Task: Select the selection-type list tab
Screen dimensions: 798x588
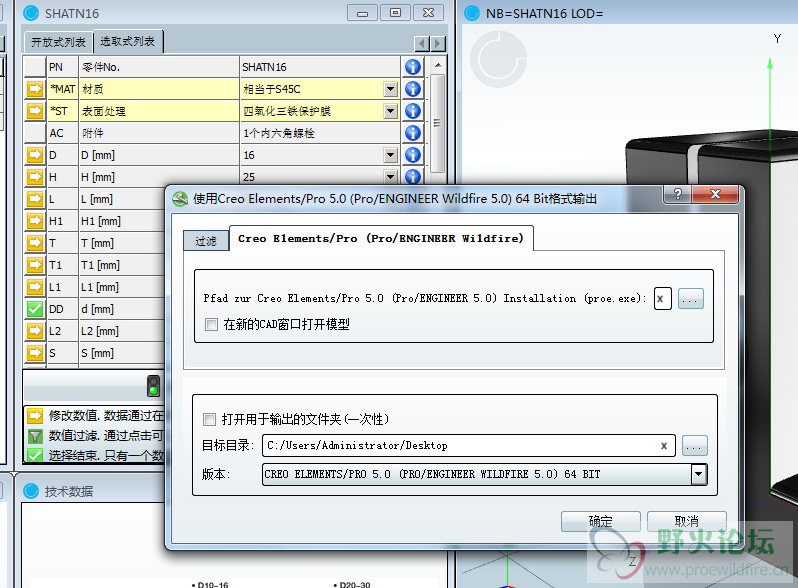Action: click(x=128, y=41)
